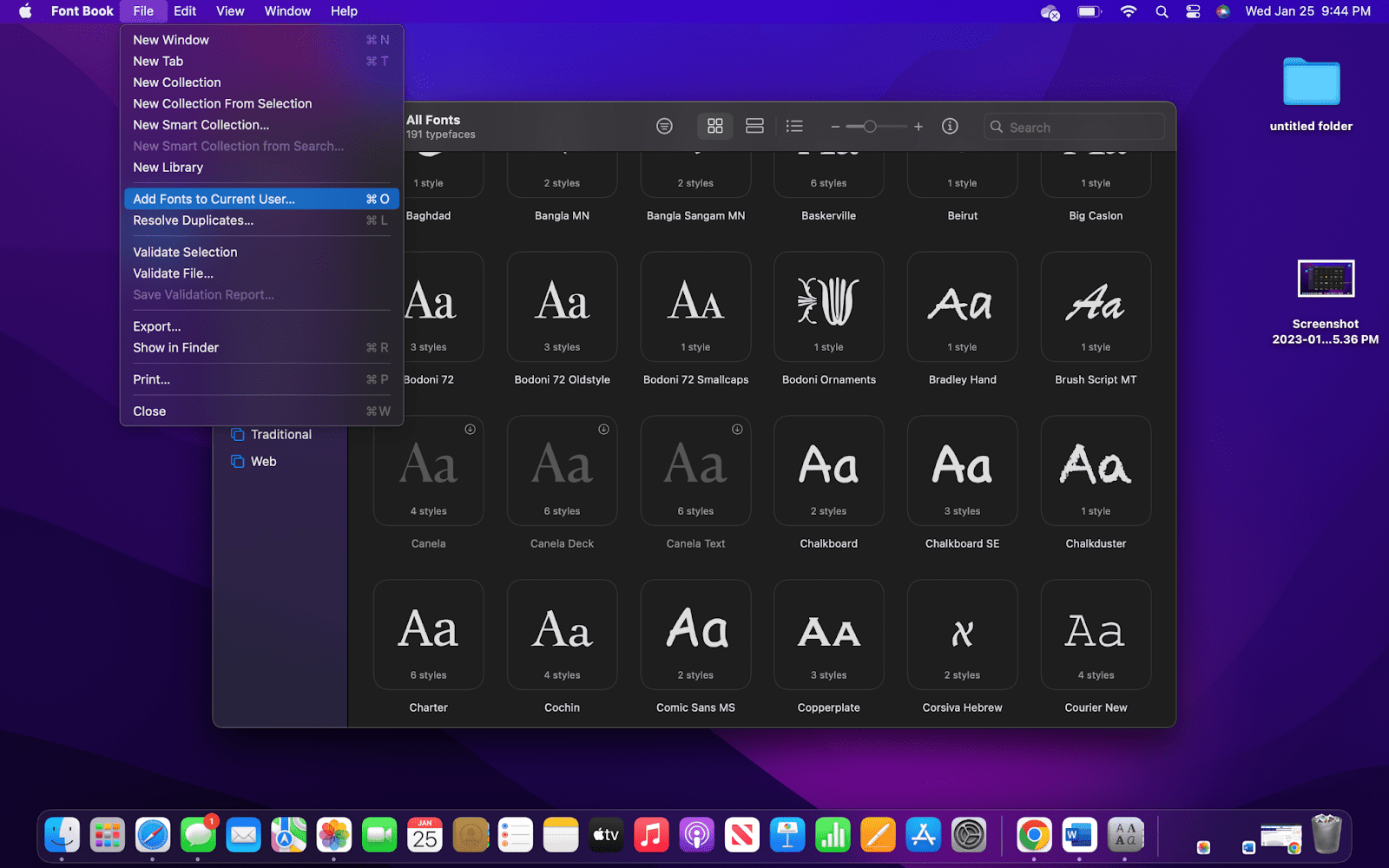Viewport: 1389px width, 868px height.
Task: Select the Bradley Hand typeface thumbnail
Action: point(963,306)
